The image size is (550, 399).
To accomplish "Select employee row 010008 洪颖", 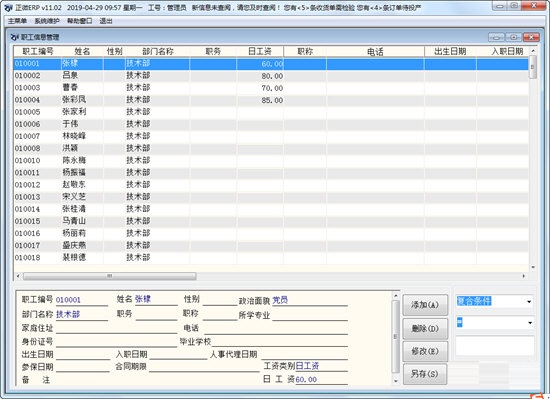I will tap(271, 148).
